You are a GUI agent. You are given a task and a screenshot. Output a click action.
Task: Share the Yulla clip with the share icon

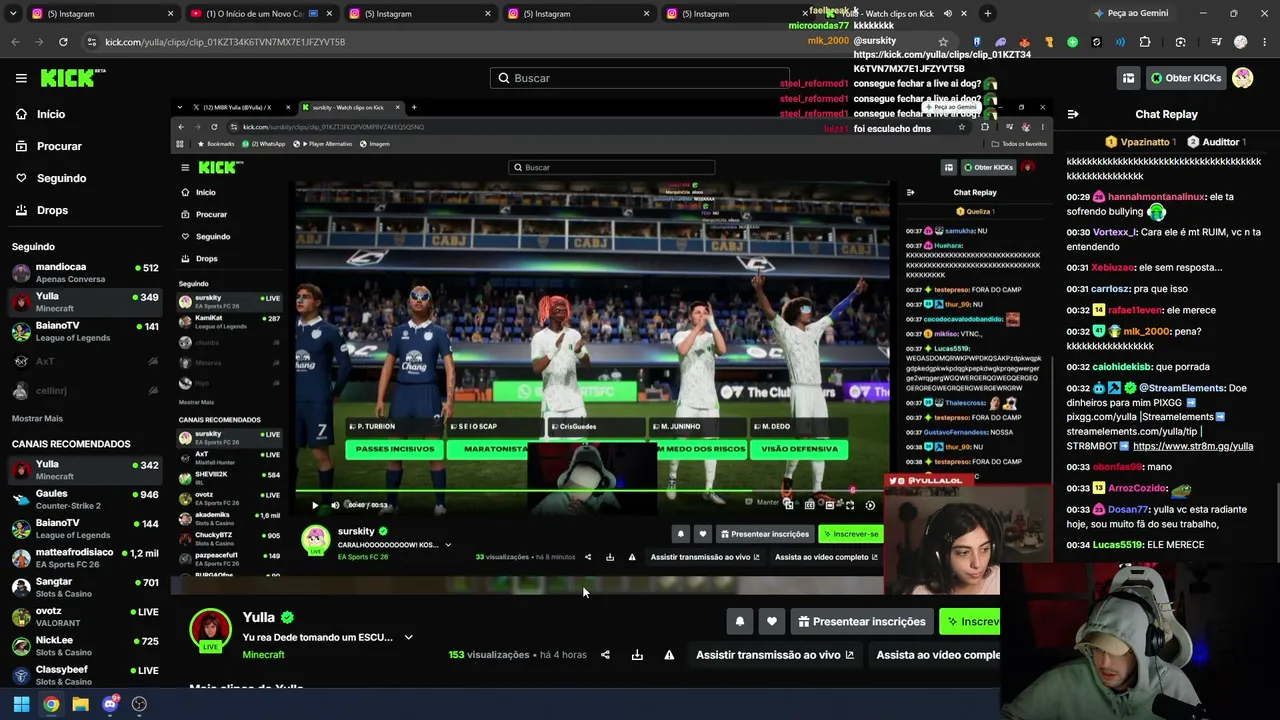point(605,655)
